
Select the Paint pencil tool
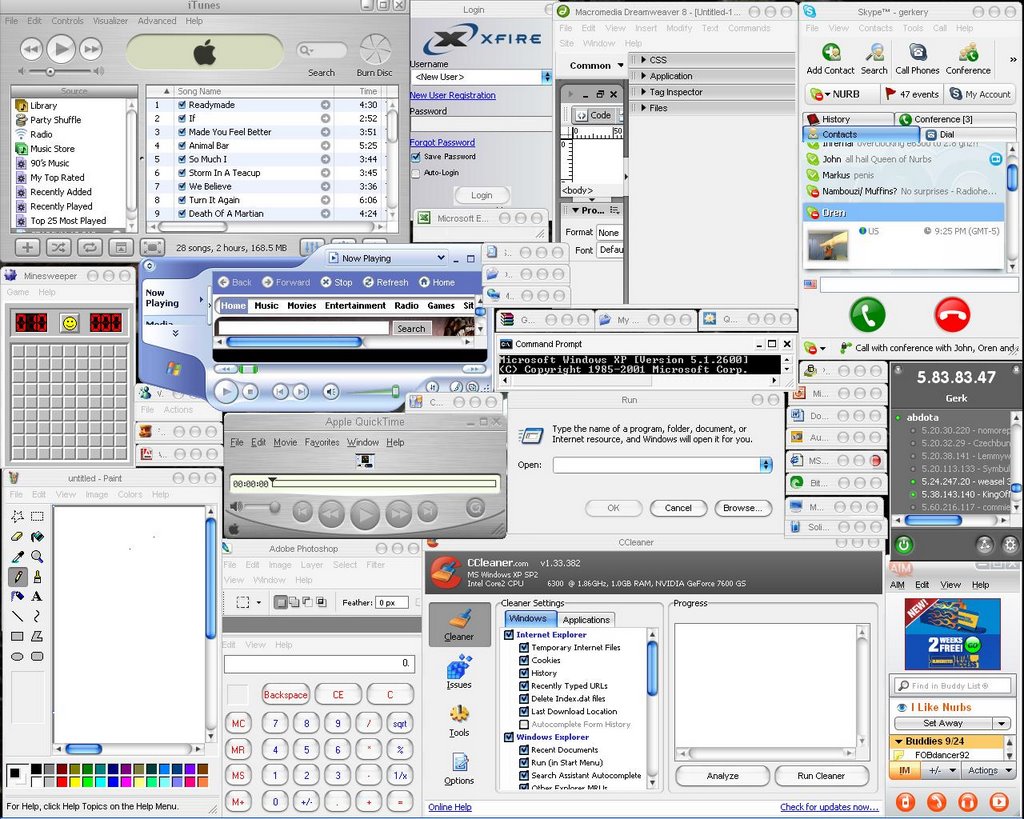[18, 577]
